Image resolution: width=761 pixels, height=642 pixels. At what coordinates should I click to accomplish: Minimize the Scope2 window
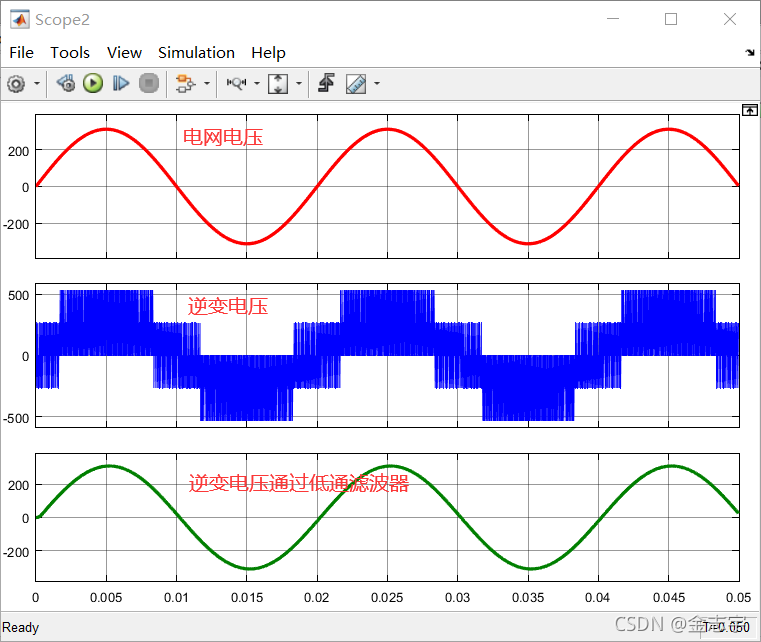point(613,19)
